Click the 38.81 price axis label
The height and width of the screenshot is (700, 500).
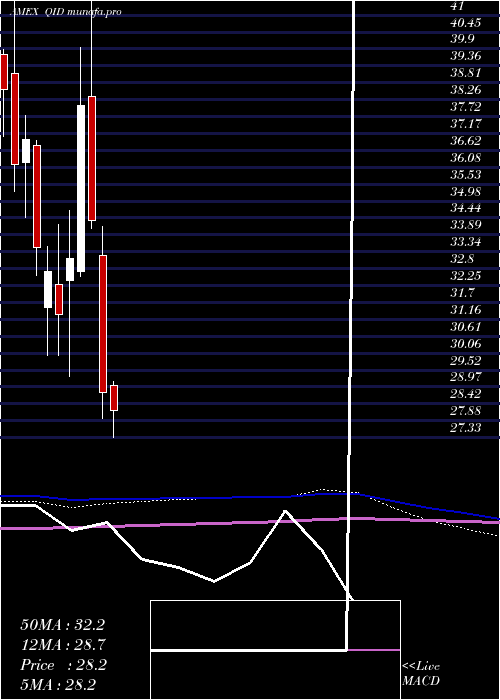pos(466,73)
